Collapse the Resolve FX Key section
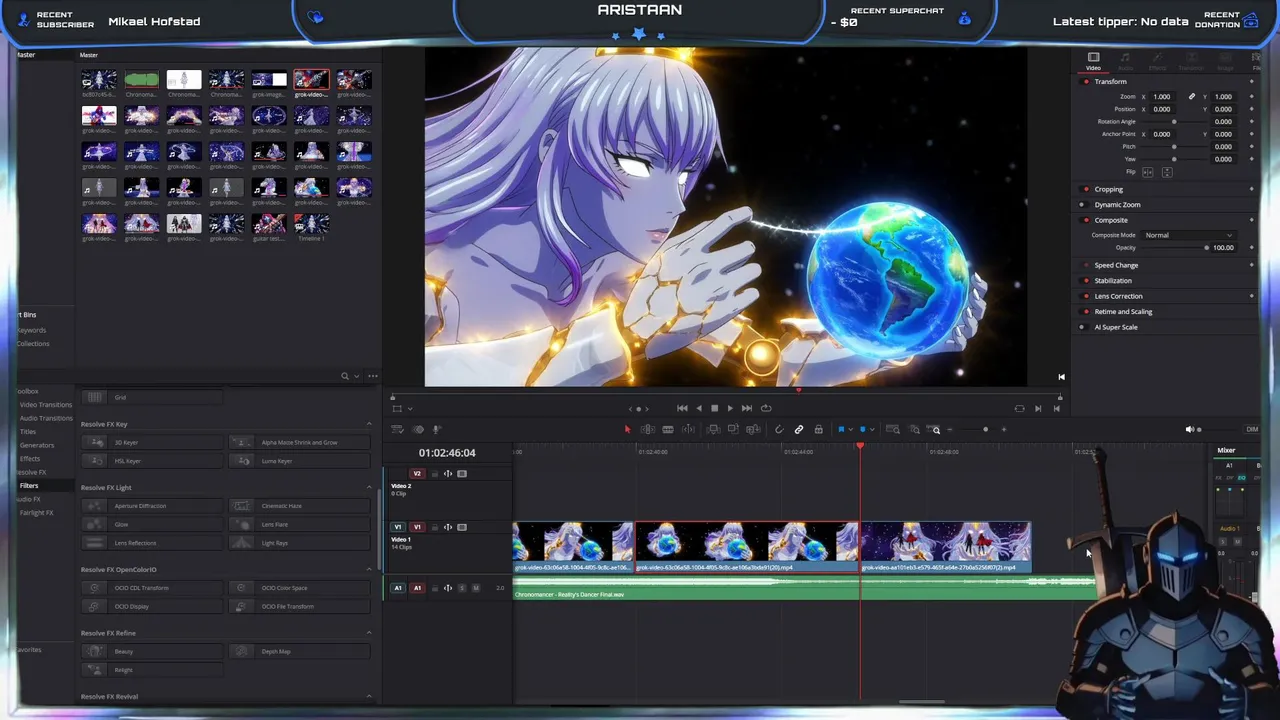Viewport: 1280px width, 720px height. tap(368, 425)
